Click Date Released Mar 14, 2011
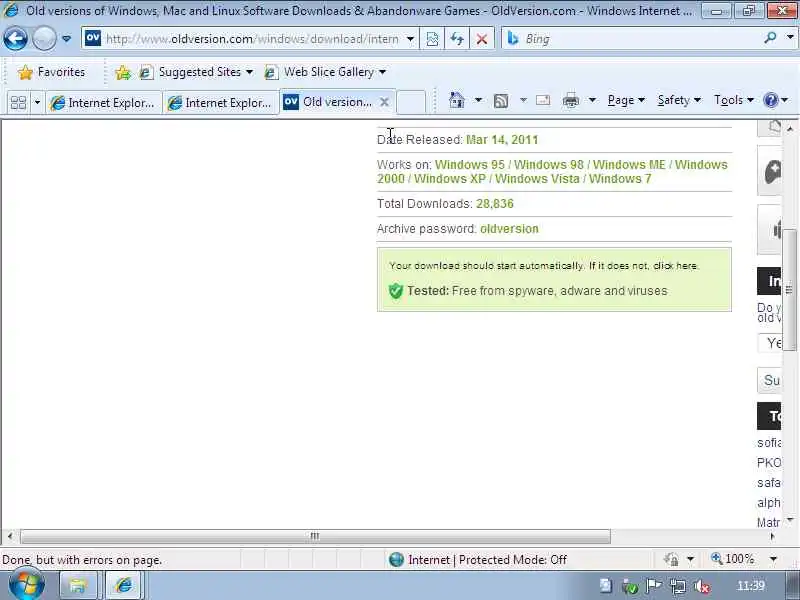 click(x=502, y=140)
